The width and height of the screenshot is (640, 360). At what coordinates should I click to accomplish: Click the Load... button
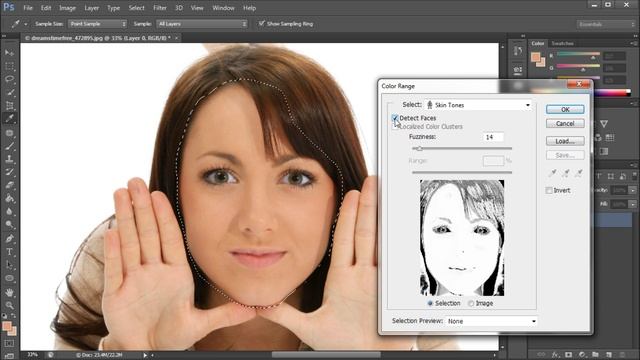(x=565, y=141)
